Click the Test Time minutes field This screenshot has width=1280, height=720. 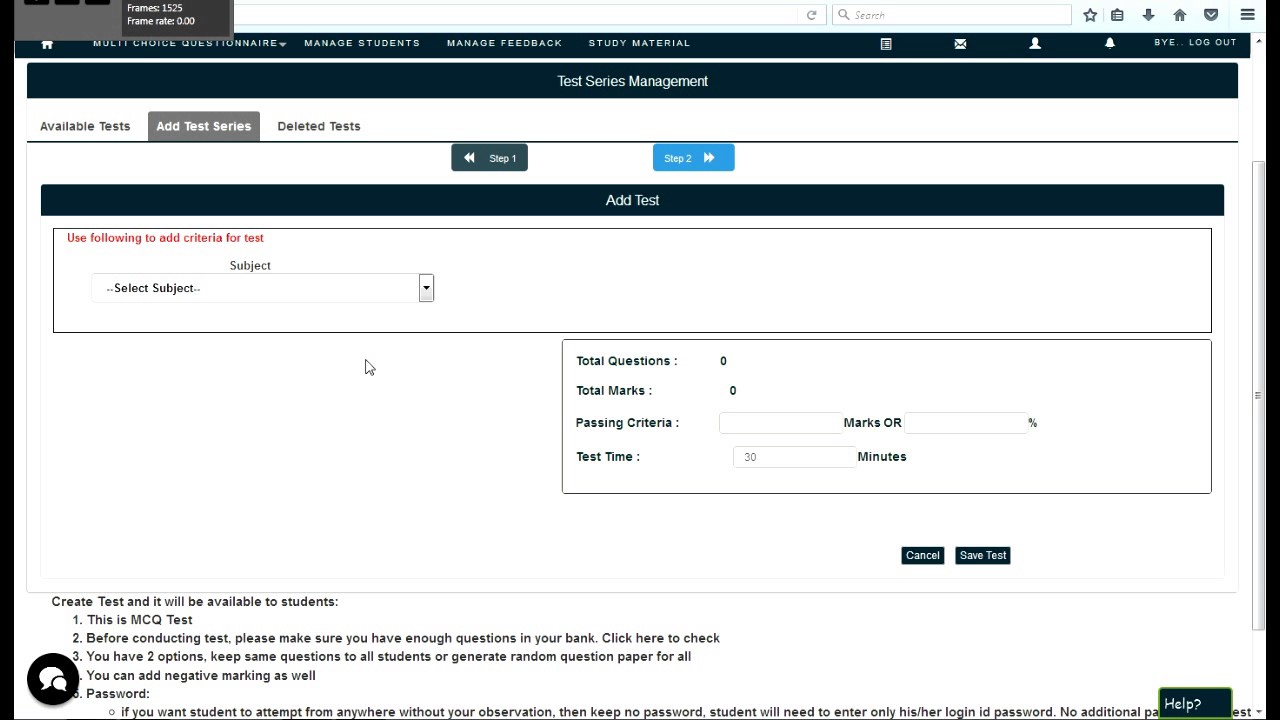(x=794, y=457)
